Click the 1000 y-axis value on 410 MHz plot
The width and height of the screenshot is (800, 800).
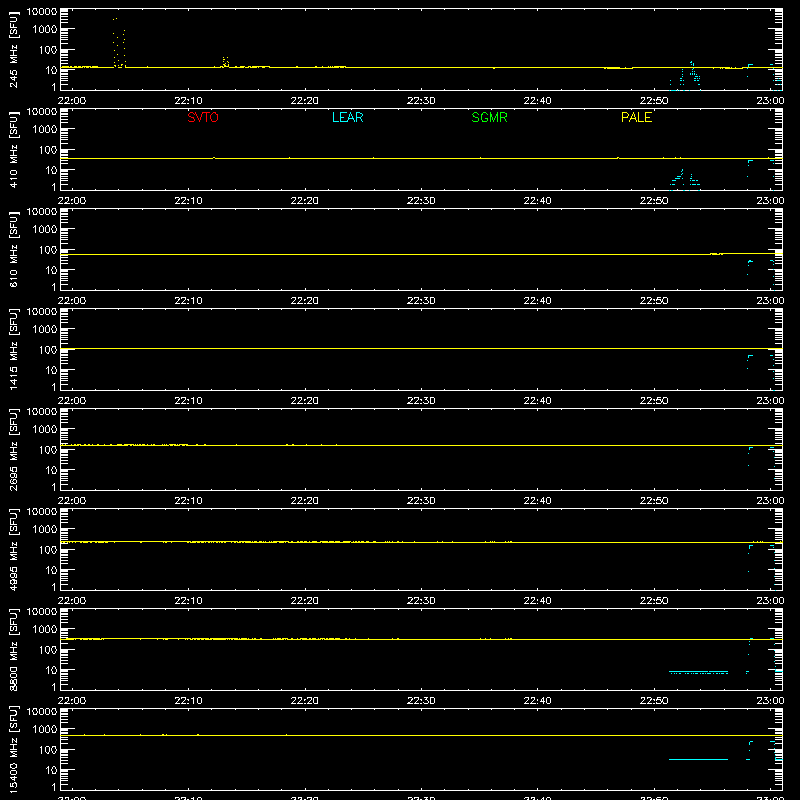coord(45,130)
